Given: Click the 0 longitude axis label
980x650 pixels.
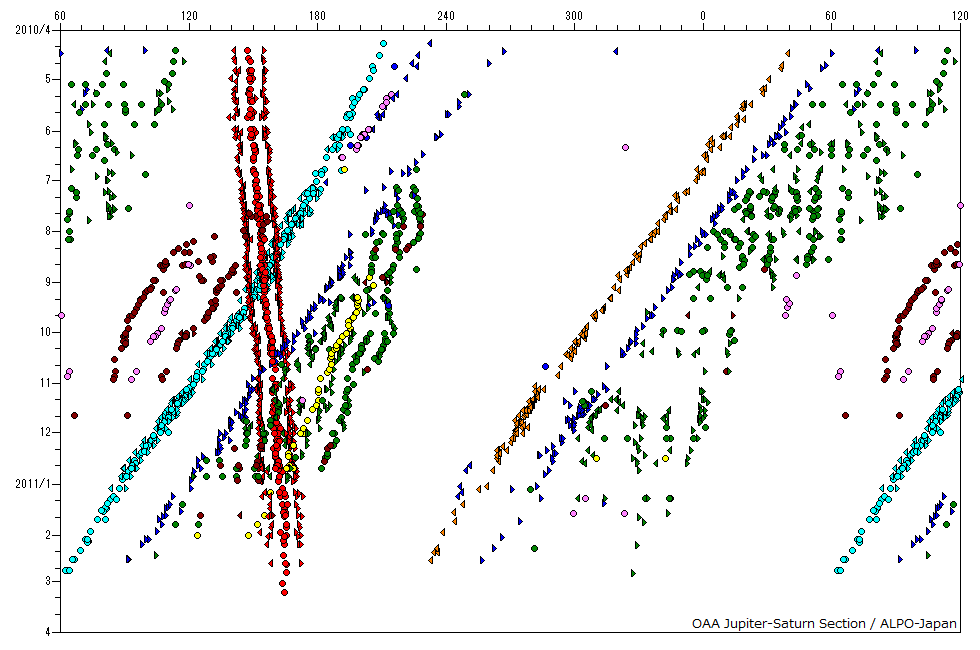Looking at the screenshot, I should (x=702, y=16).
